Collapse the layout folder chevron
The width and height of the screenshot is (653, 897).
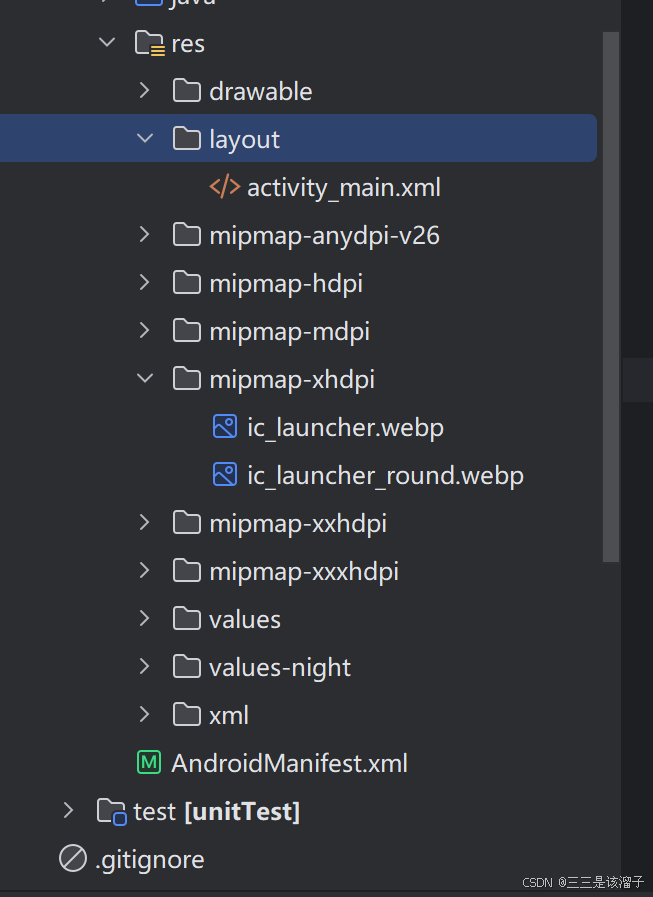point(145,139)
